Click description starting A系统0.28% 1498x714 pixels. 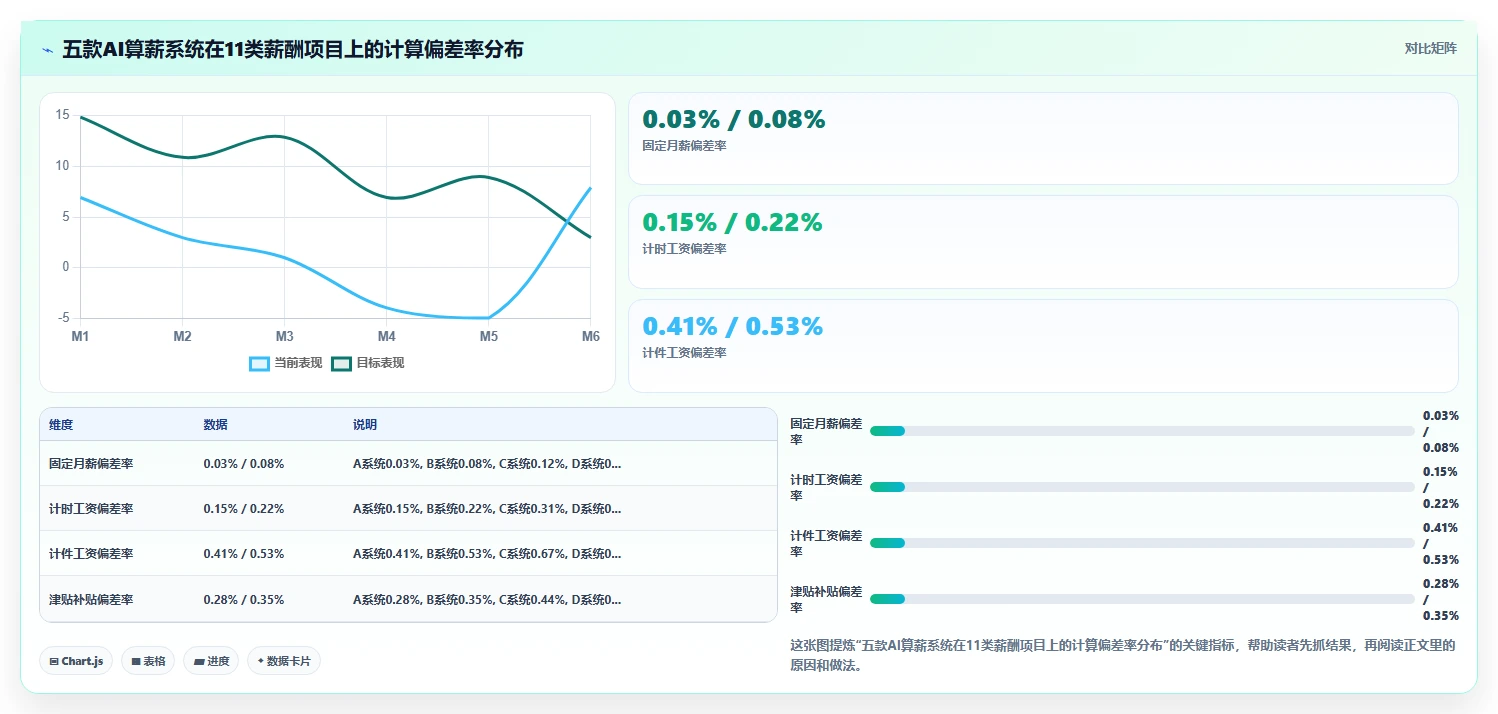[x=487, y=600]
